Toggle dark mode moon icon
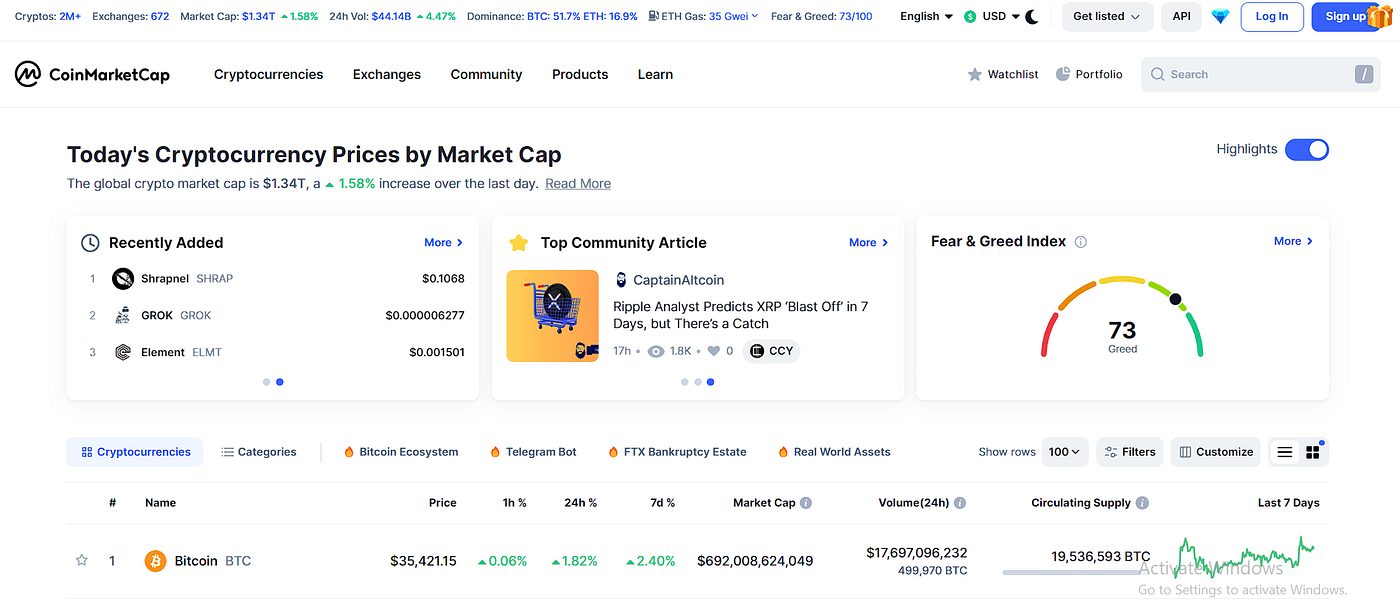Screen dimensions: 1400x604 1032,16
